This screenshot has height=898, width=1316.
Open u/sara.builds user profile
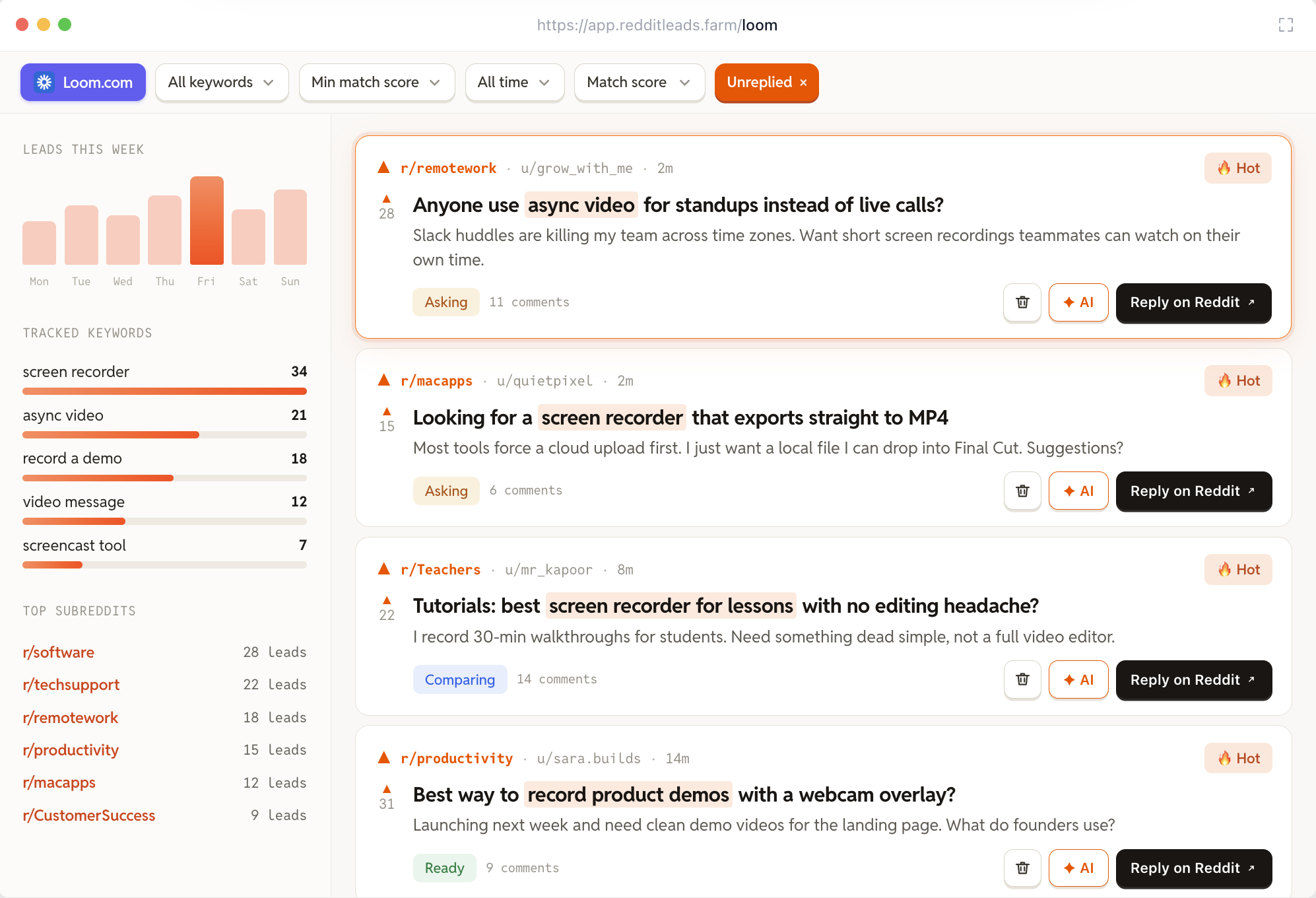589,759
